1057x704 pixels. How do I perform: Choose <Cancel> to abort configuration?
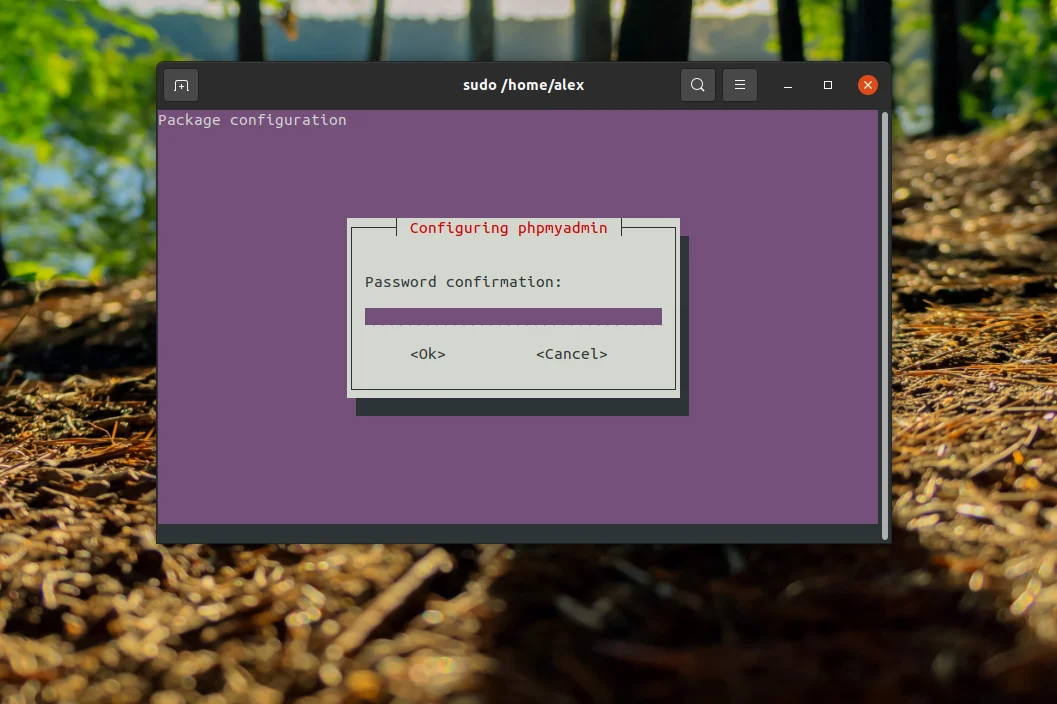point(571,353)
